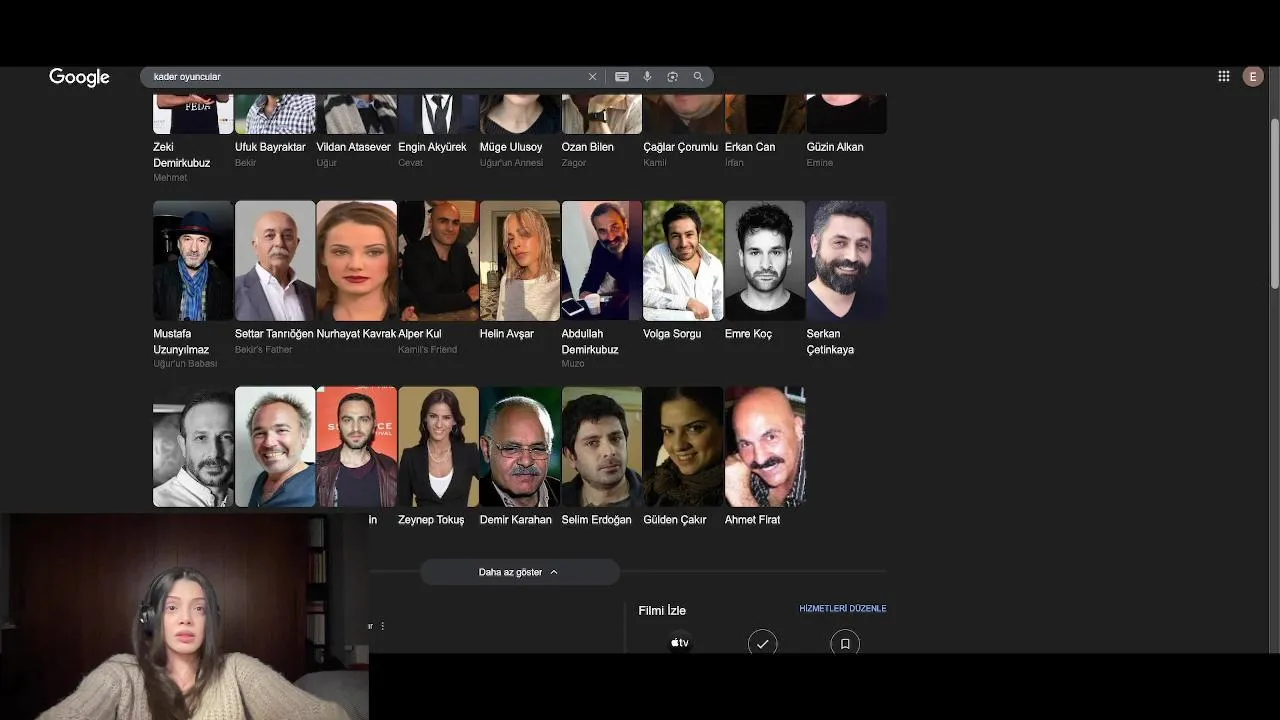Viewport: 1280px width, 720px height.
Task: Open the Google apps grid
Action: pos(1223,76)
